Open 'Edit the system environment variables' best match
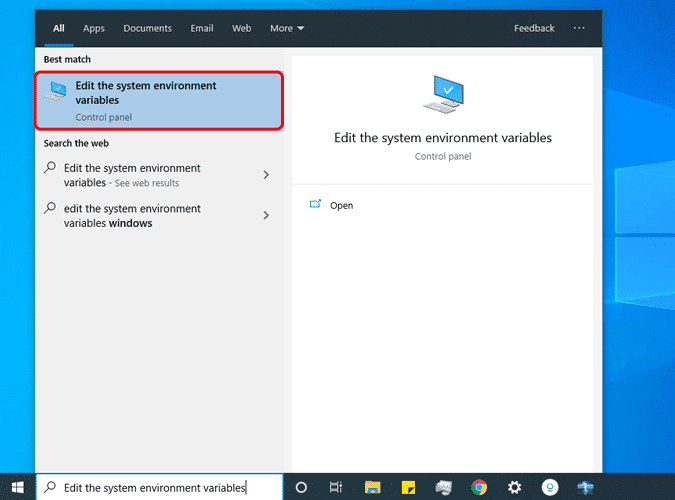 click(159, 101)
